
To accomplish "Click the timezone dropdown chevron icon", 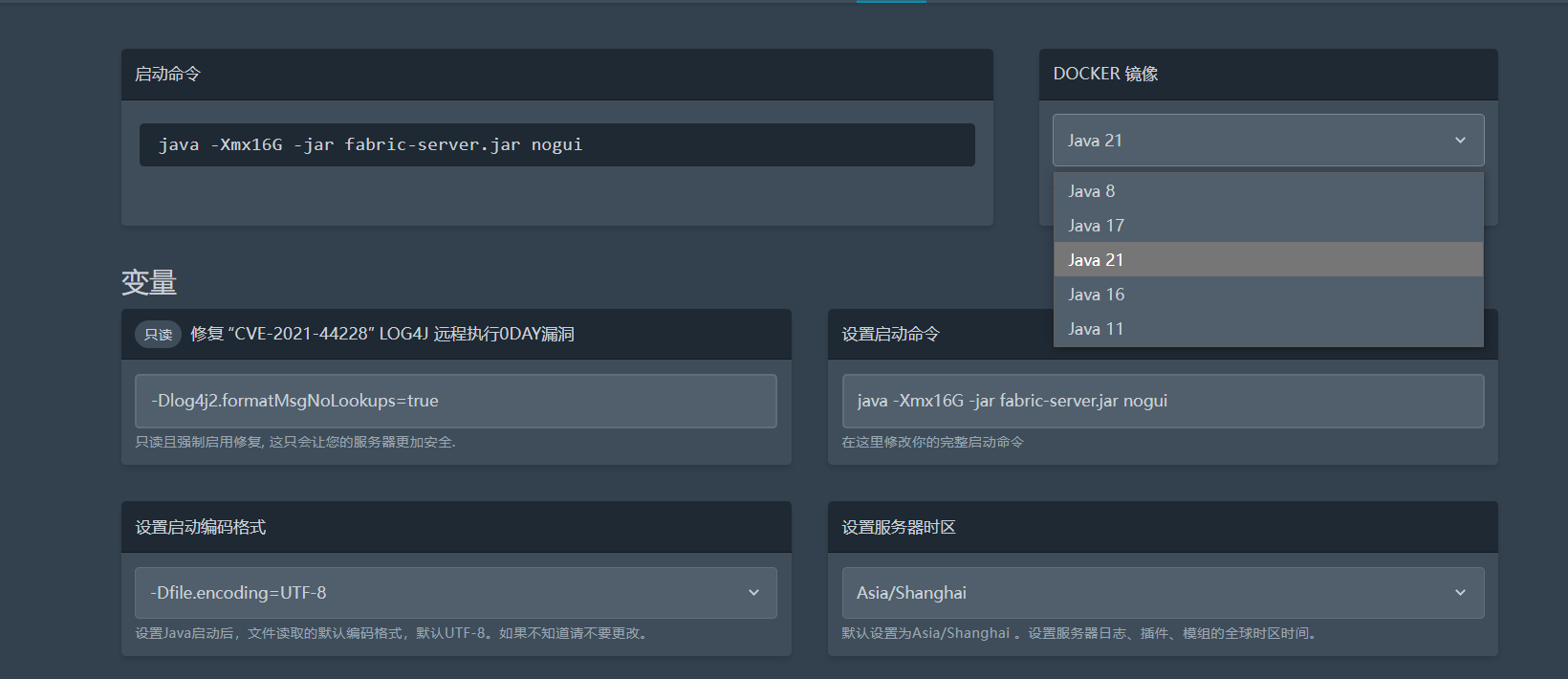I will point(1460,593).
